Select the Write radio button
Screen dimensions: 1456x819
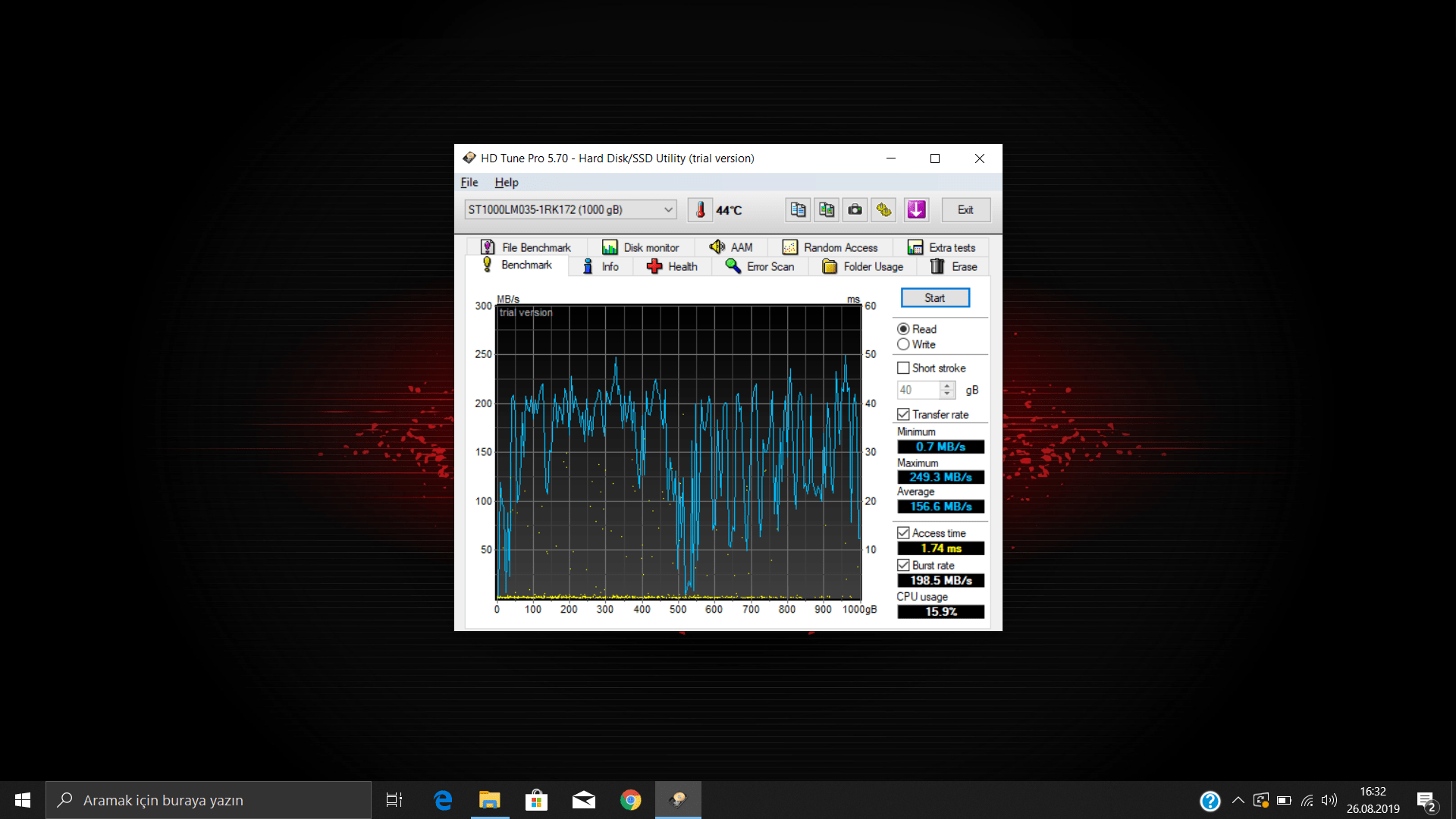click(903, 344)
